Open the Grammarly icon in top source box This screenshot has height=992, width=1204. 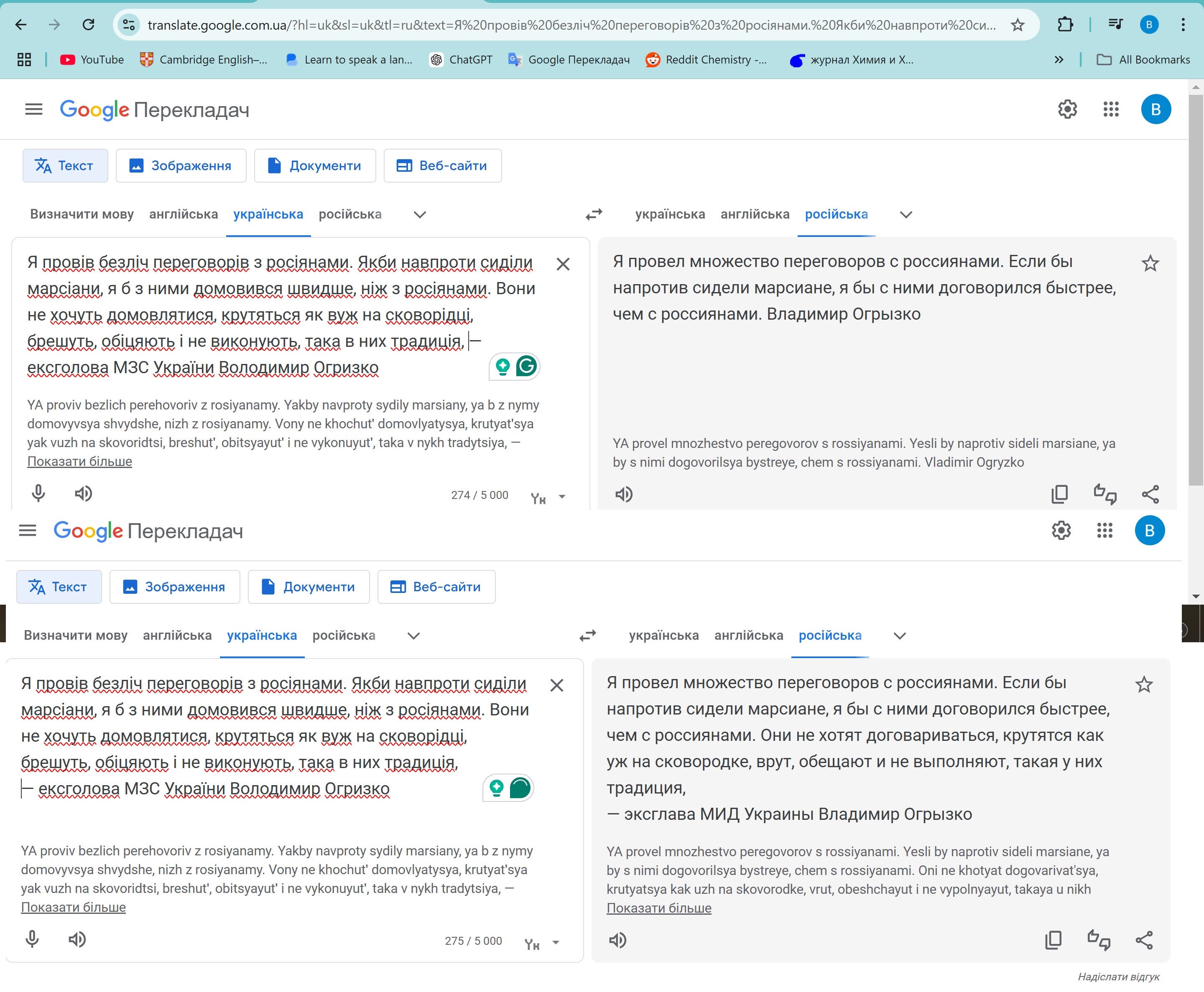click(x=526, y=366)
